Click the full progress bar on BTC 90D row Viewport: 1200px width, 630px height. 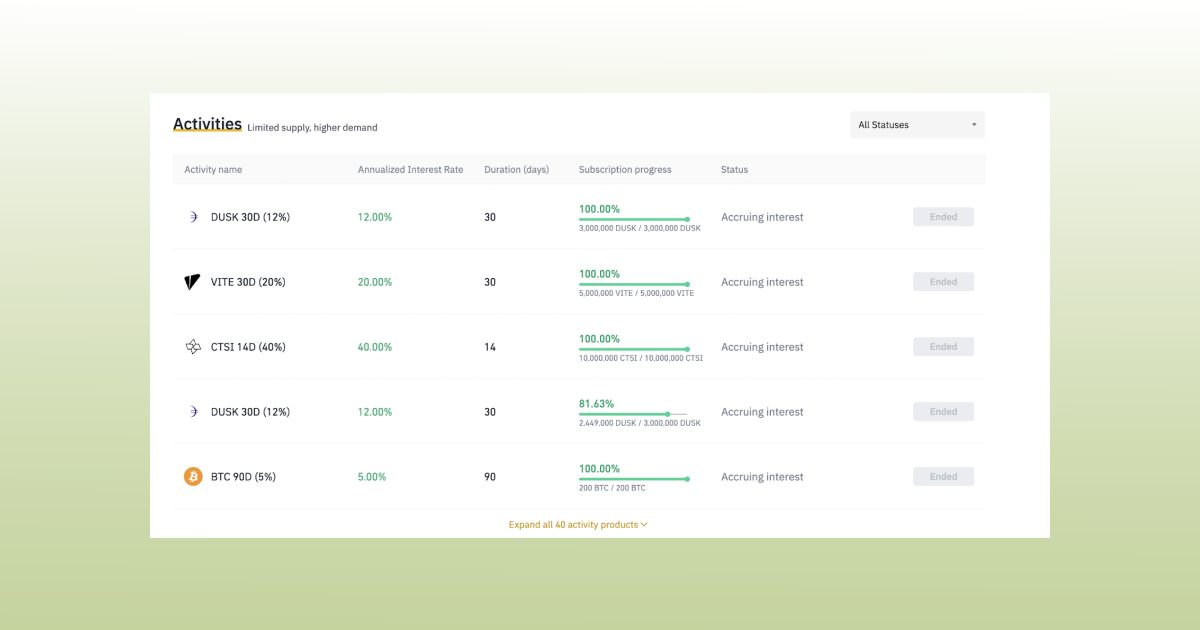coord(634,481)
